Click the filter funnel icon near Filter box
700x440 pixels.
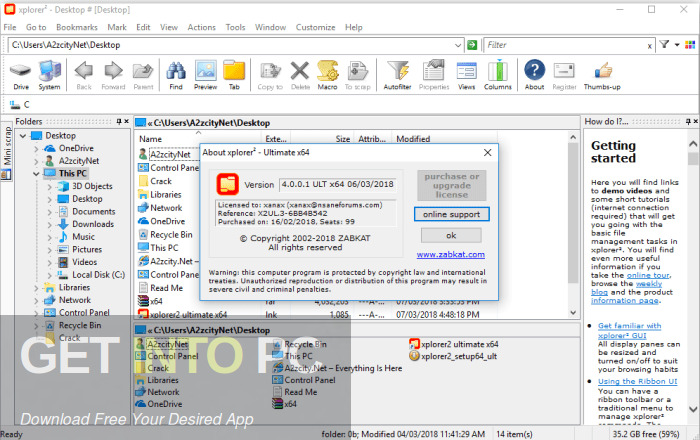(x=664, y=44)
